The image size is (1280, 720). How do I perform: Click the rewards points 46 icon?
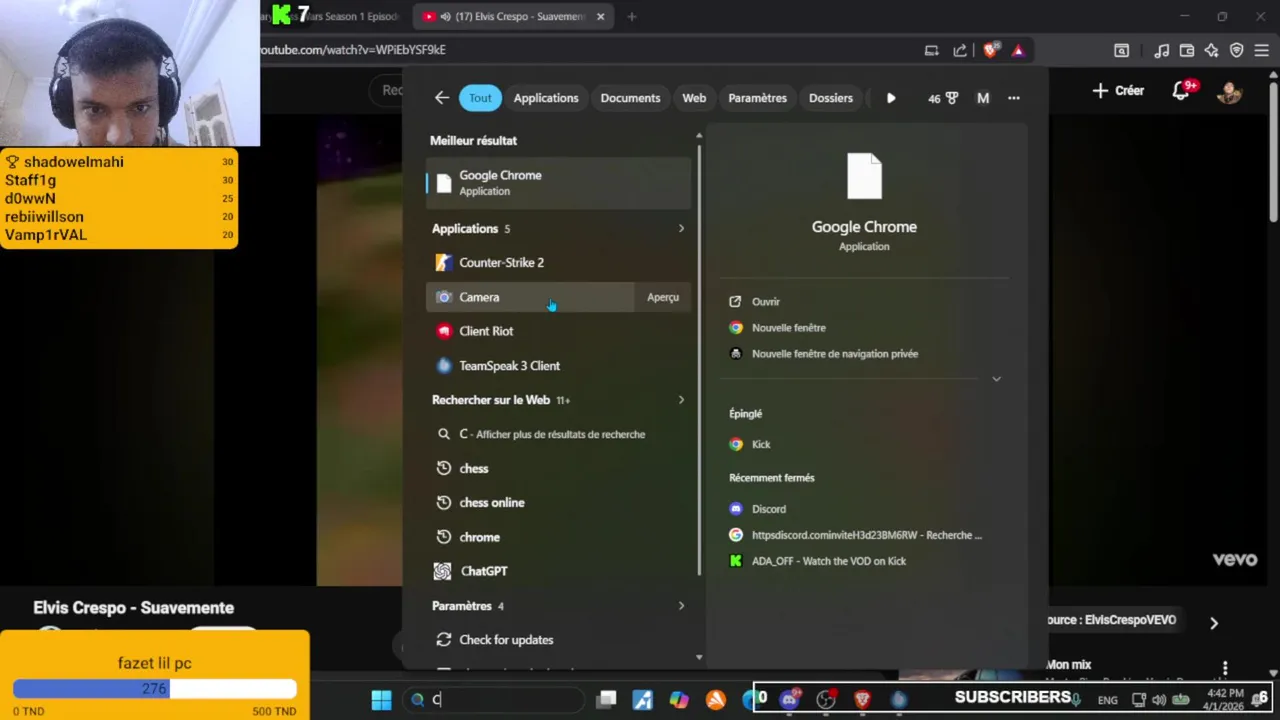pos(942,98)
